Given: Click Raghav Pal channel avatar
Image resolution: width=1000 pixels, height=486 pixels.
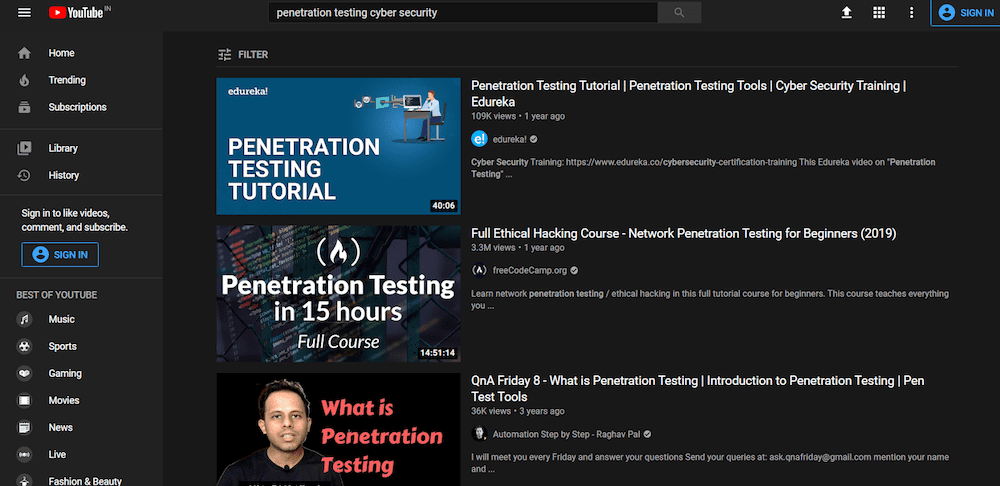Looking at the screenshot, I should point(479,434).
